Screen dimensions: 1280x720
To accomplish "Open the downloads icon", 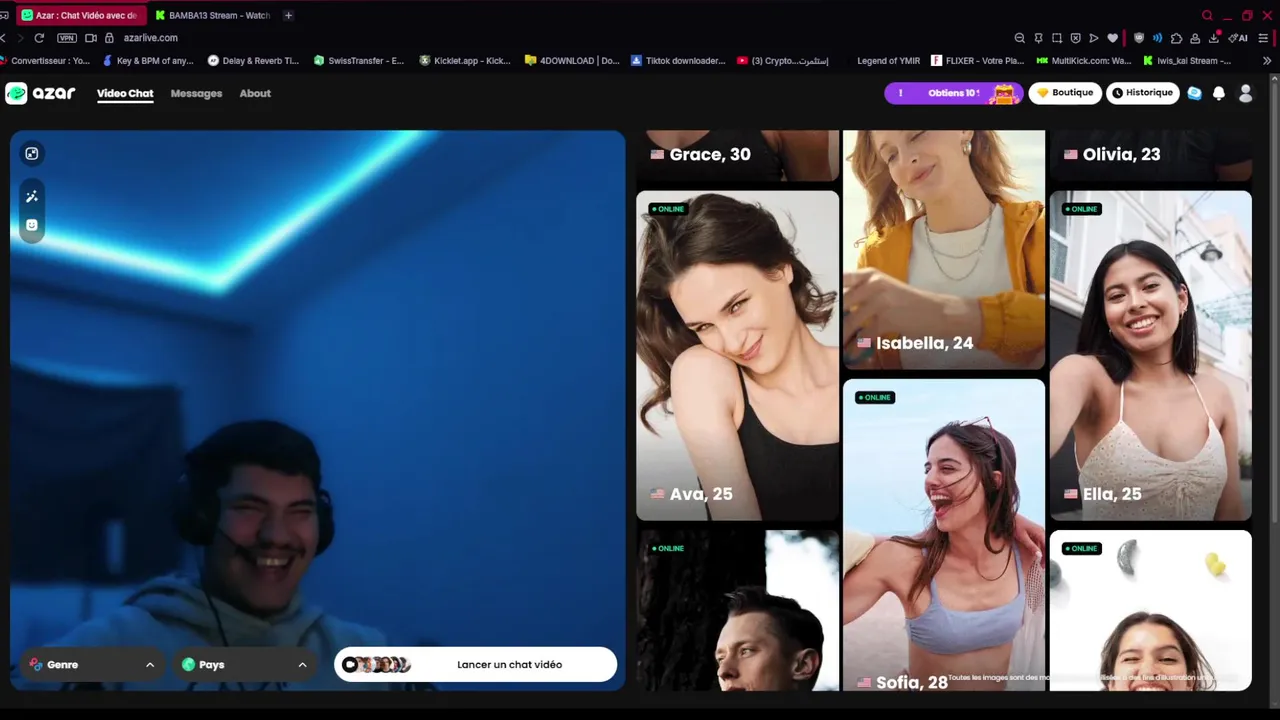I will (x=1214, y=38).
